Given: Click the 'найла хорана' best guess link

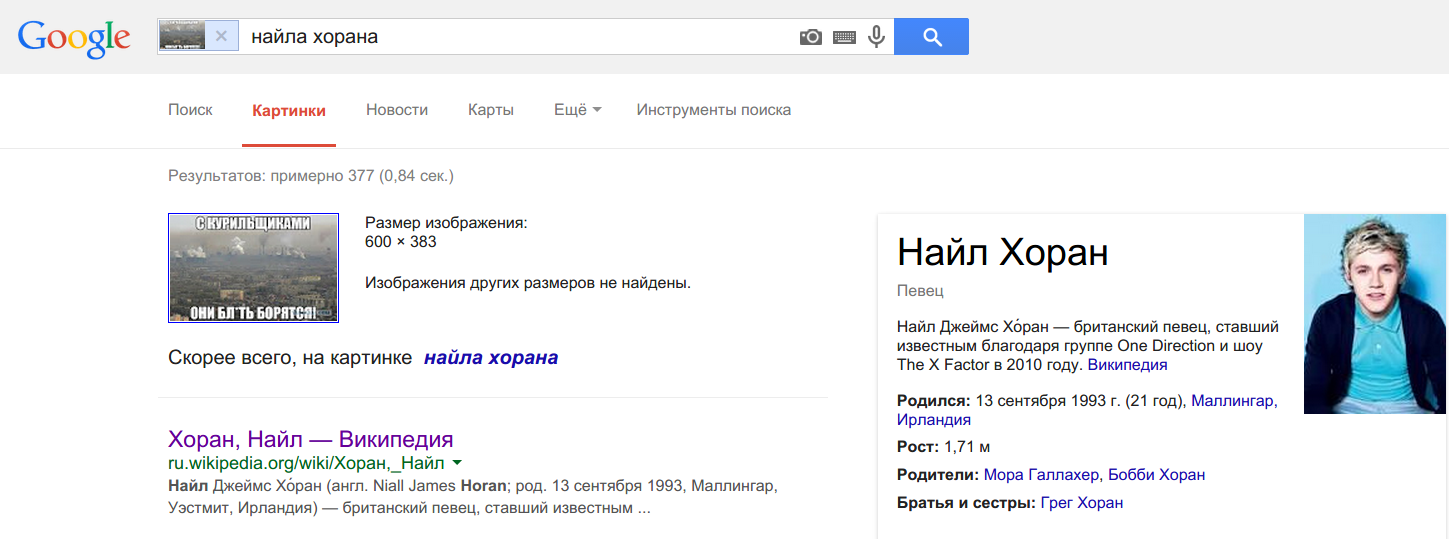Looking at the screenshot, I should (491, 358).
